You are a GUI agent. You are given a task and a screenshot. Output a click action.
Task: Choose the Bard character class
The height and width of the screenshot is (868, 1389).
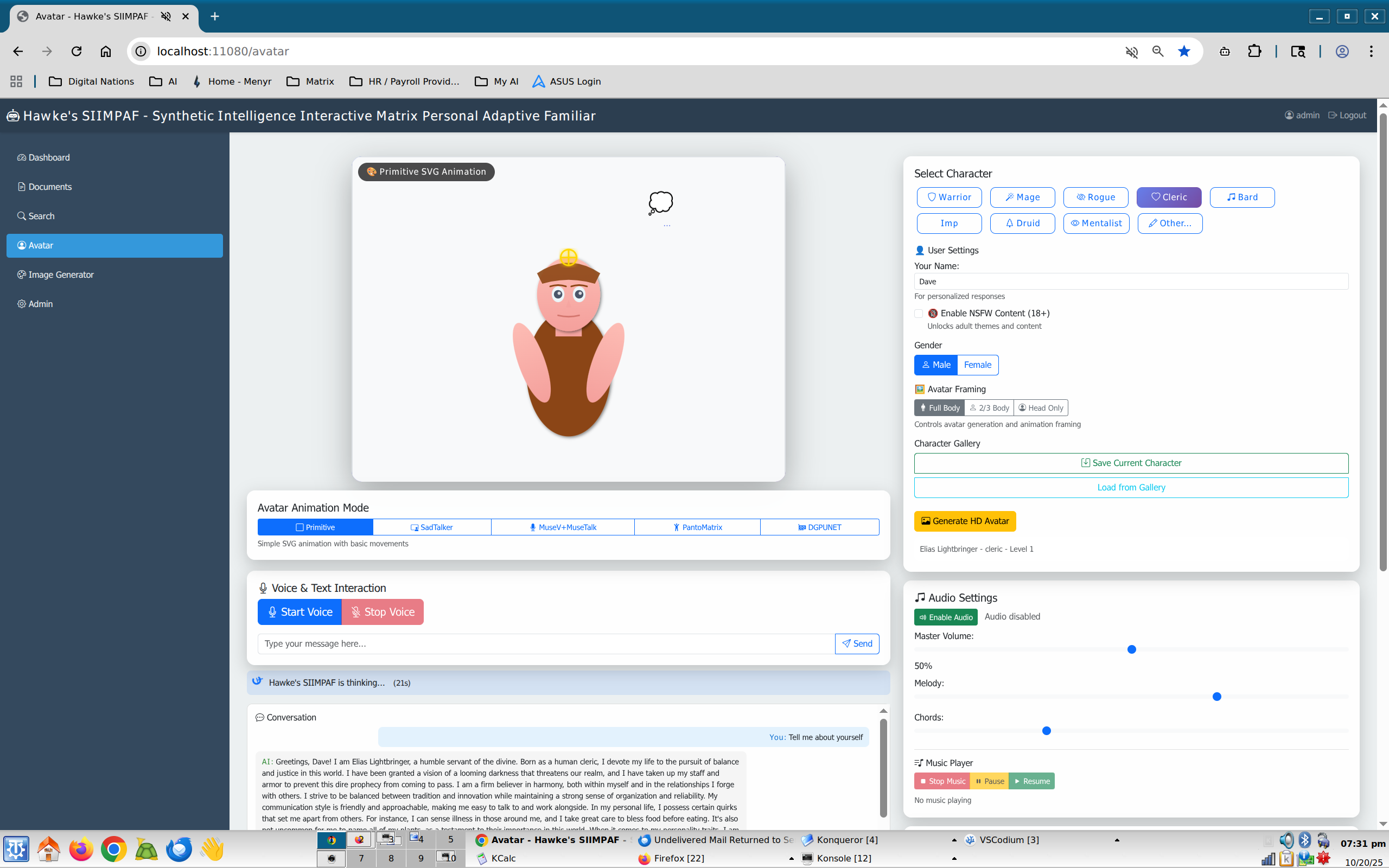[x=1241, y=197]
